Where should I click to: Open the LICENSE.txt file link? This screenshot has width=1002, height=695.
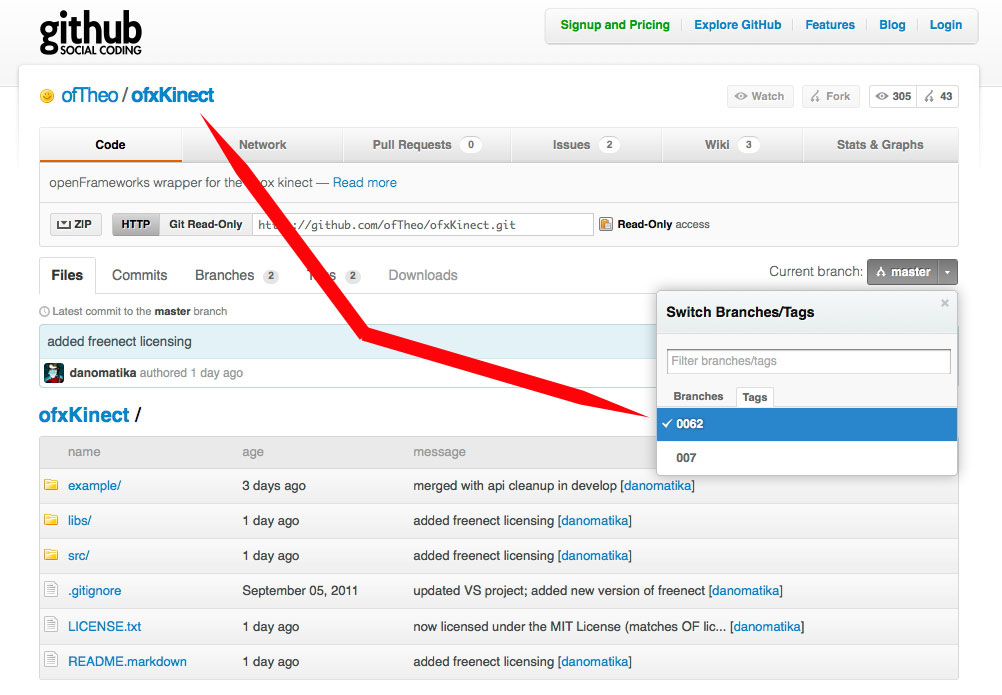[x=105, y=627]
